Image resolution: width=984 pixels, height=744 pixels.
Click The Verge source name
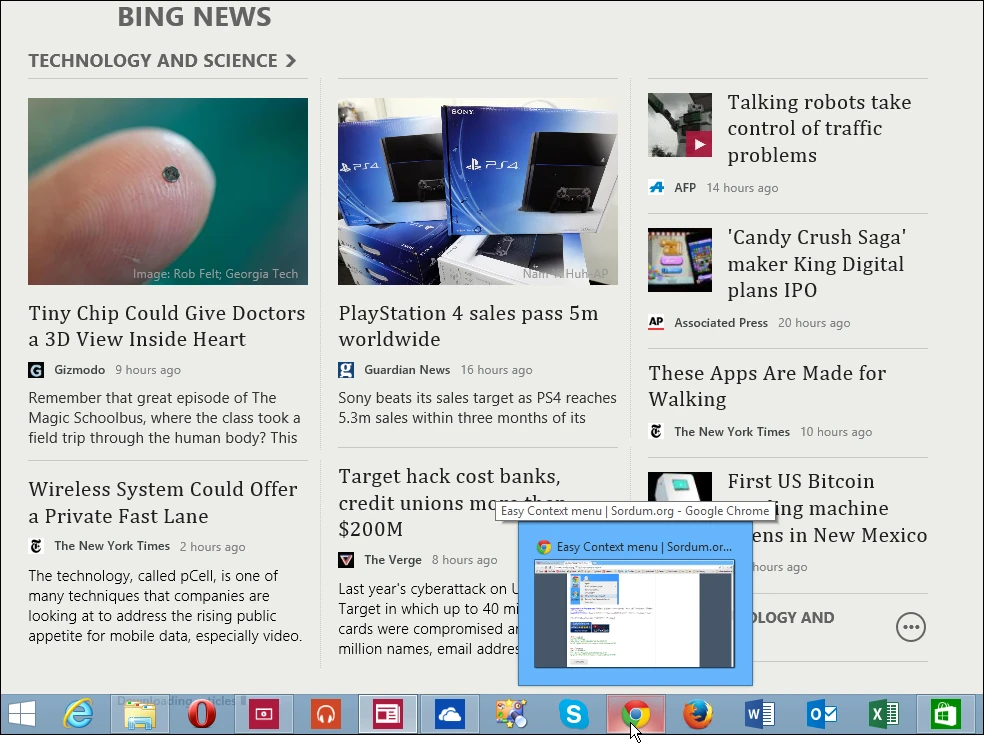pyautogui.click(x=393, y=560)
